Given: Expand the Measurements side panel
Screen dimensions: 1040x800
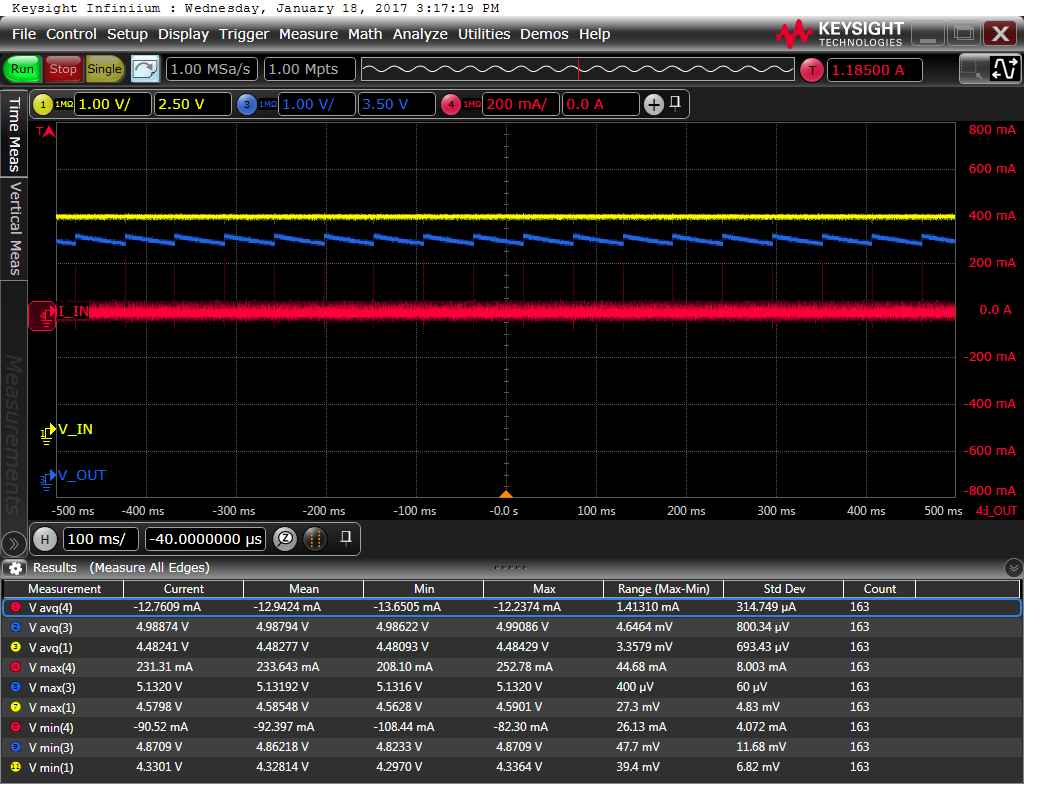Looking at the screenshot, I should 13,544.
